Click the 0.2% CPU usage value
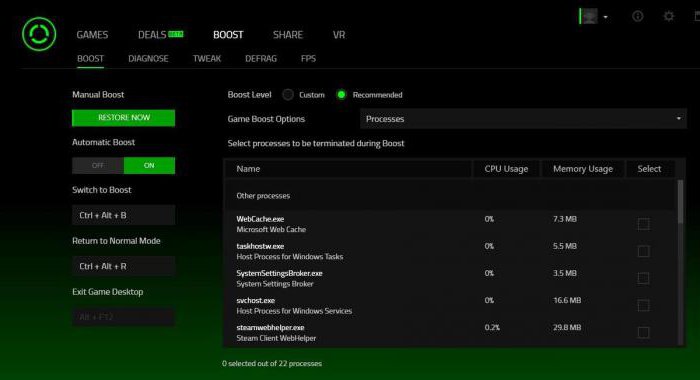The image size is (700, 380). [x=492, y=327]
